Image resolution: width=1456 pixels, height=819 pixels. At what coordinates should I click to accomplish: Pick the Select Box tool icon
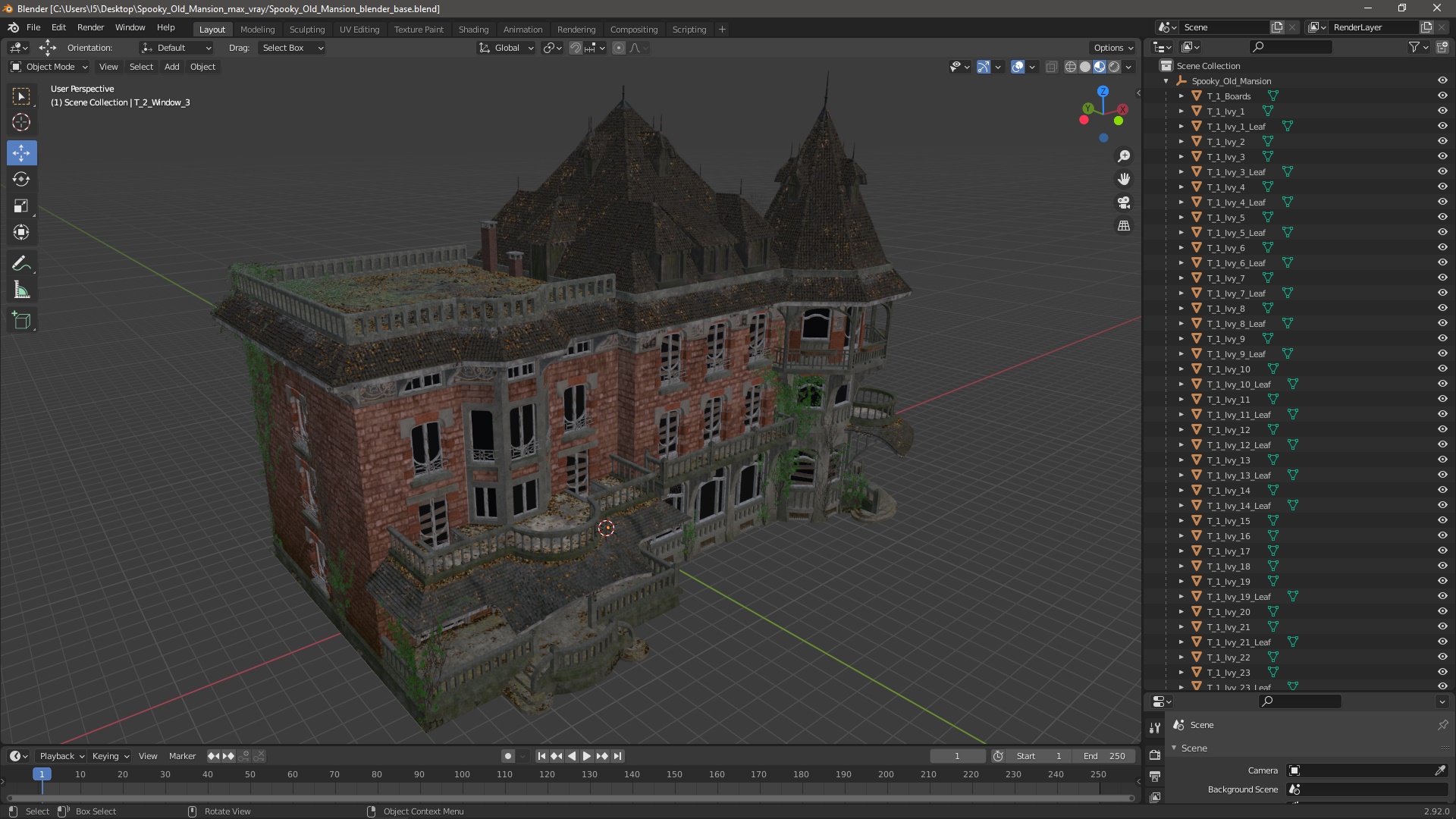(x=21, y=96)
